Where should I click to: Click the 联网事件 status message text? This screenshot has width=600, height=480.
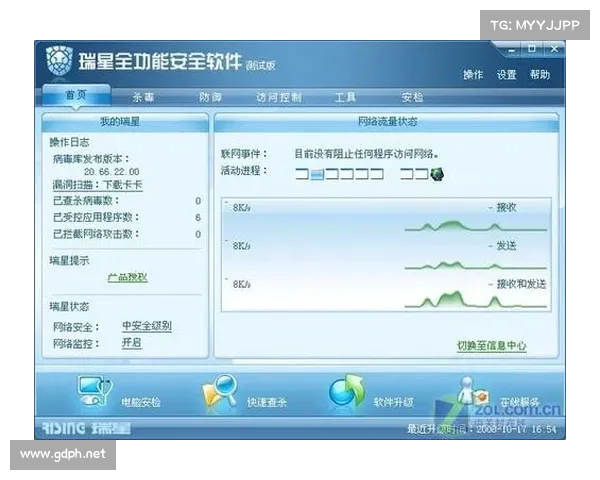point(367,154)
